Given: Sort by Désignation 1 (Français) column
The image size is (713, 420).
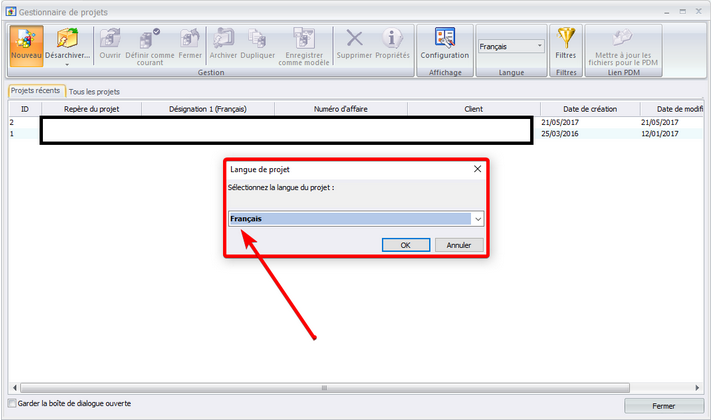Looking at the screenshot, I should (208, 109).
